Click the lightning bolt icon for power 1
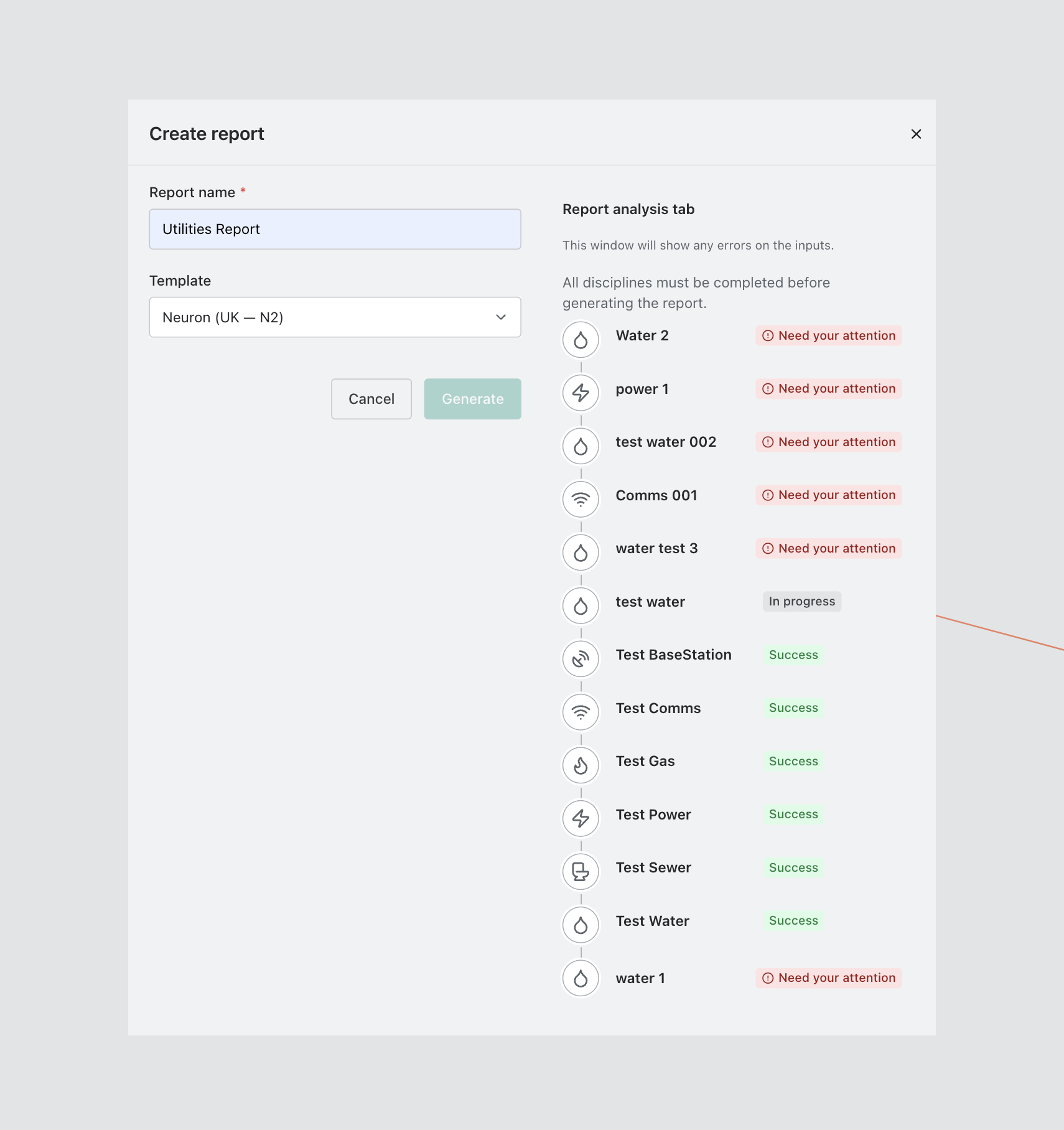 click(x=581, y=393)
